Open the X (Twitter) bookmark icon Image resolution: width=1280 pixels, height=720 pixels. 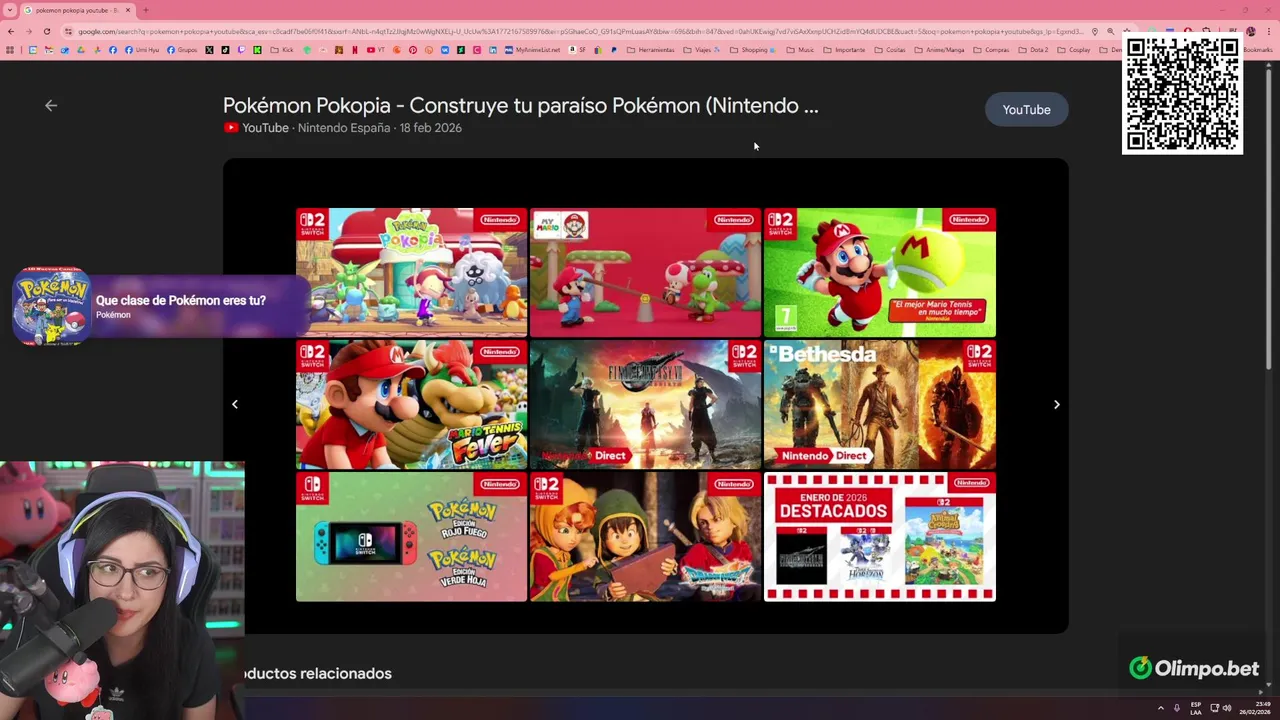coord(209,50)
